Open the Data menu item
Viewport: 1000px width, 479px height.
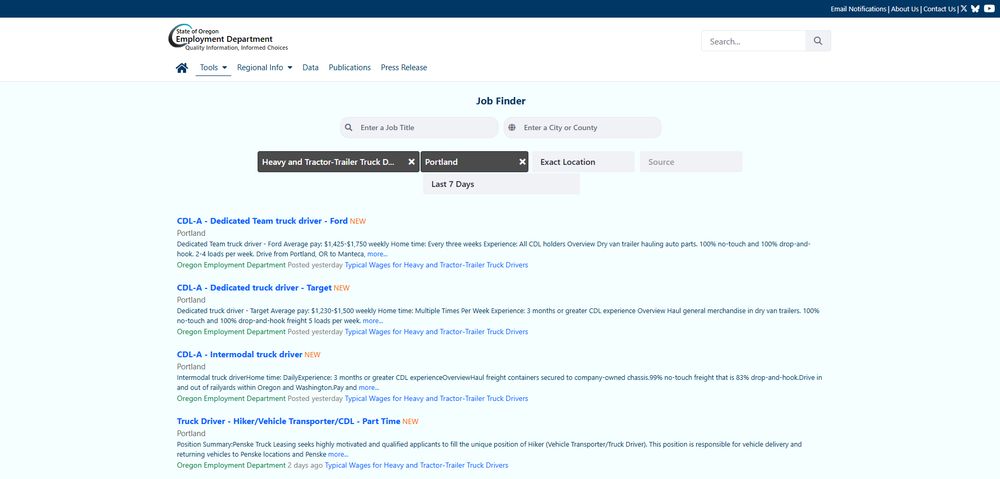click(311, 68)
